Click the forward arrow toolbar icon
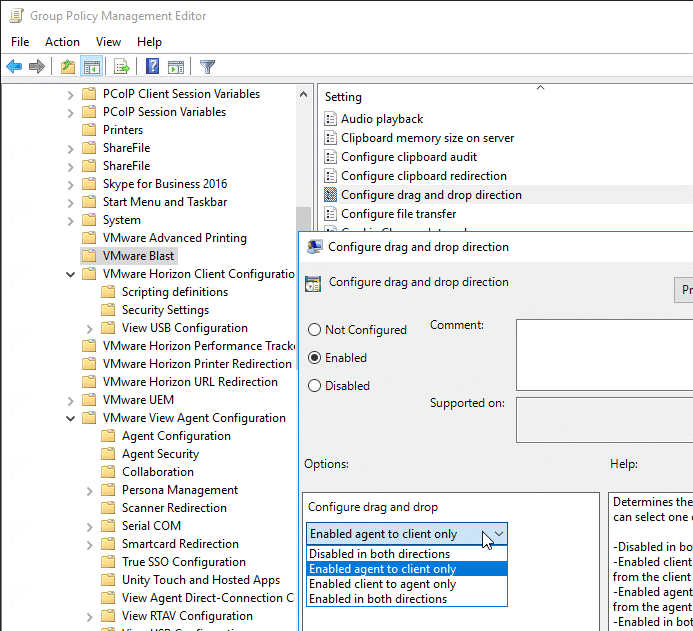The image size is (693, 631). 37,67
